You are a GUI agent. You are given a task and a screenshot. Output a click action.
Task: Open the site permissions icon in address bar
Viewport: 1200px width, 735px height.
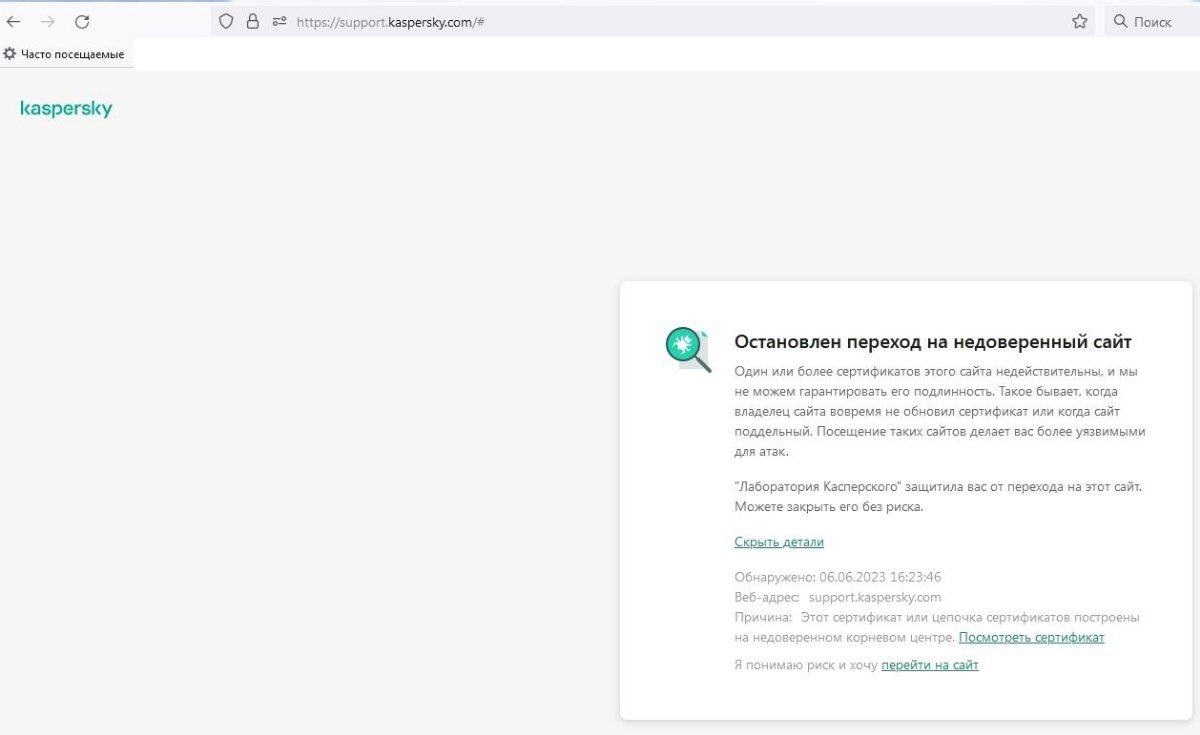(x=279, y=21)
